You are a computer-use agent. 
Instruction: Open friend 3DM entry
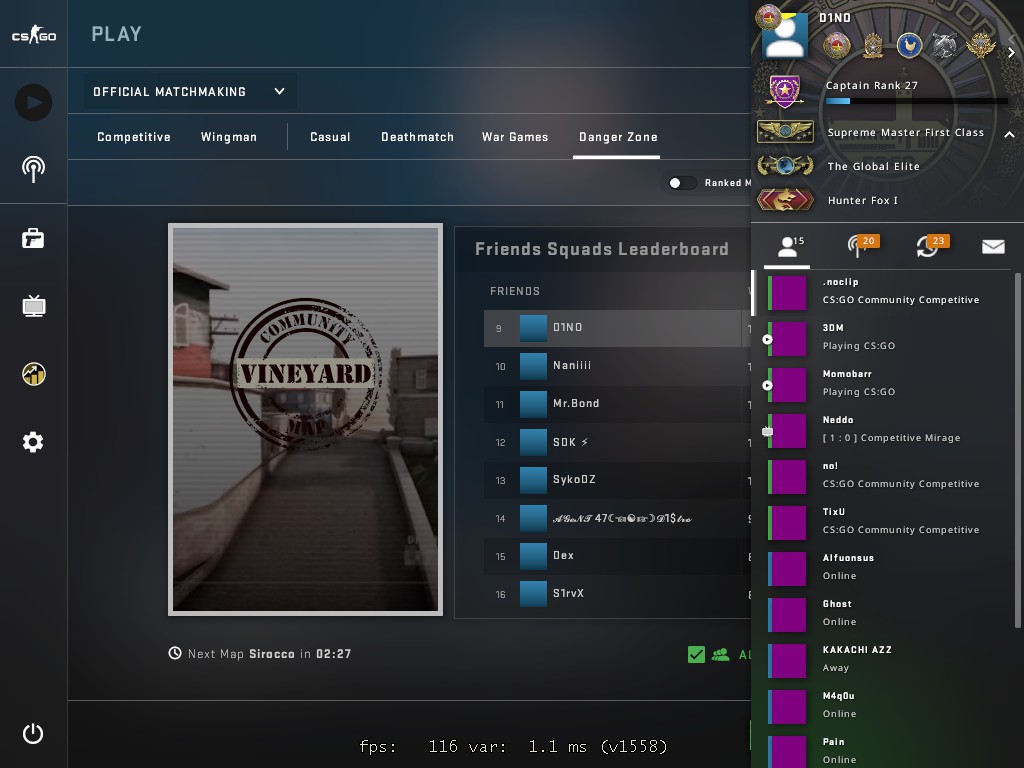pos(883,337)
